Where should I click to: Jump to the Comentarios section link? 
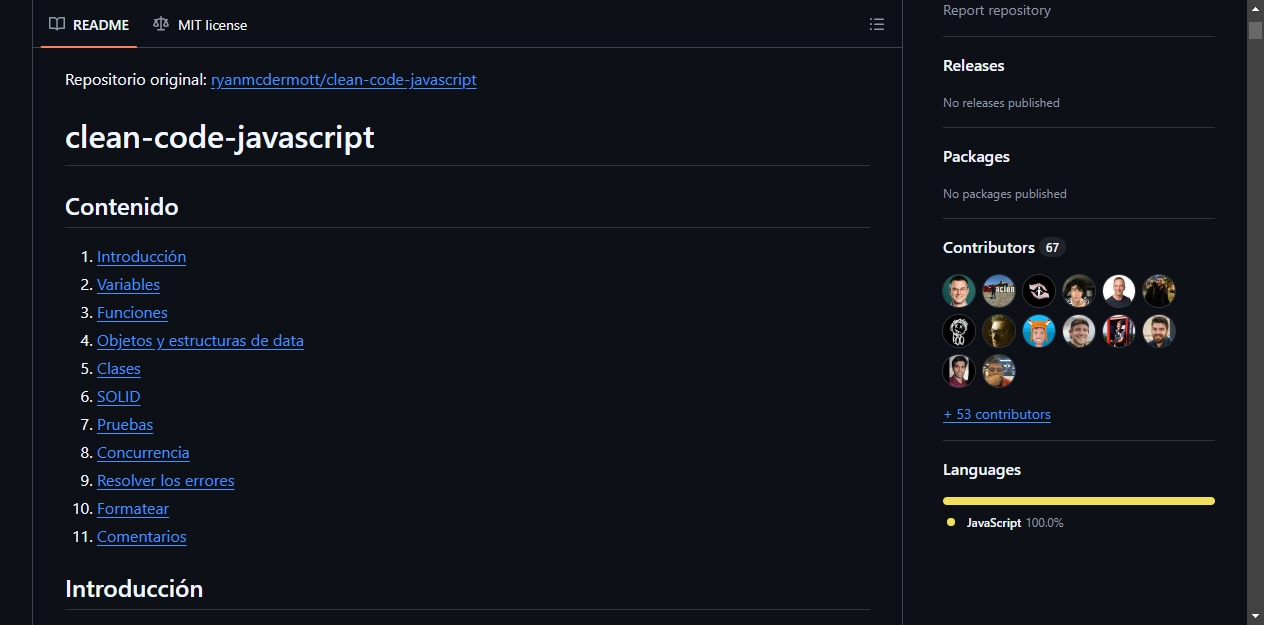142,536
